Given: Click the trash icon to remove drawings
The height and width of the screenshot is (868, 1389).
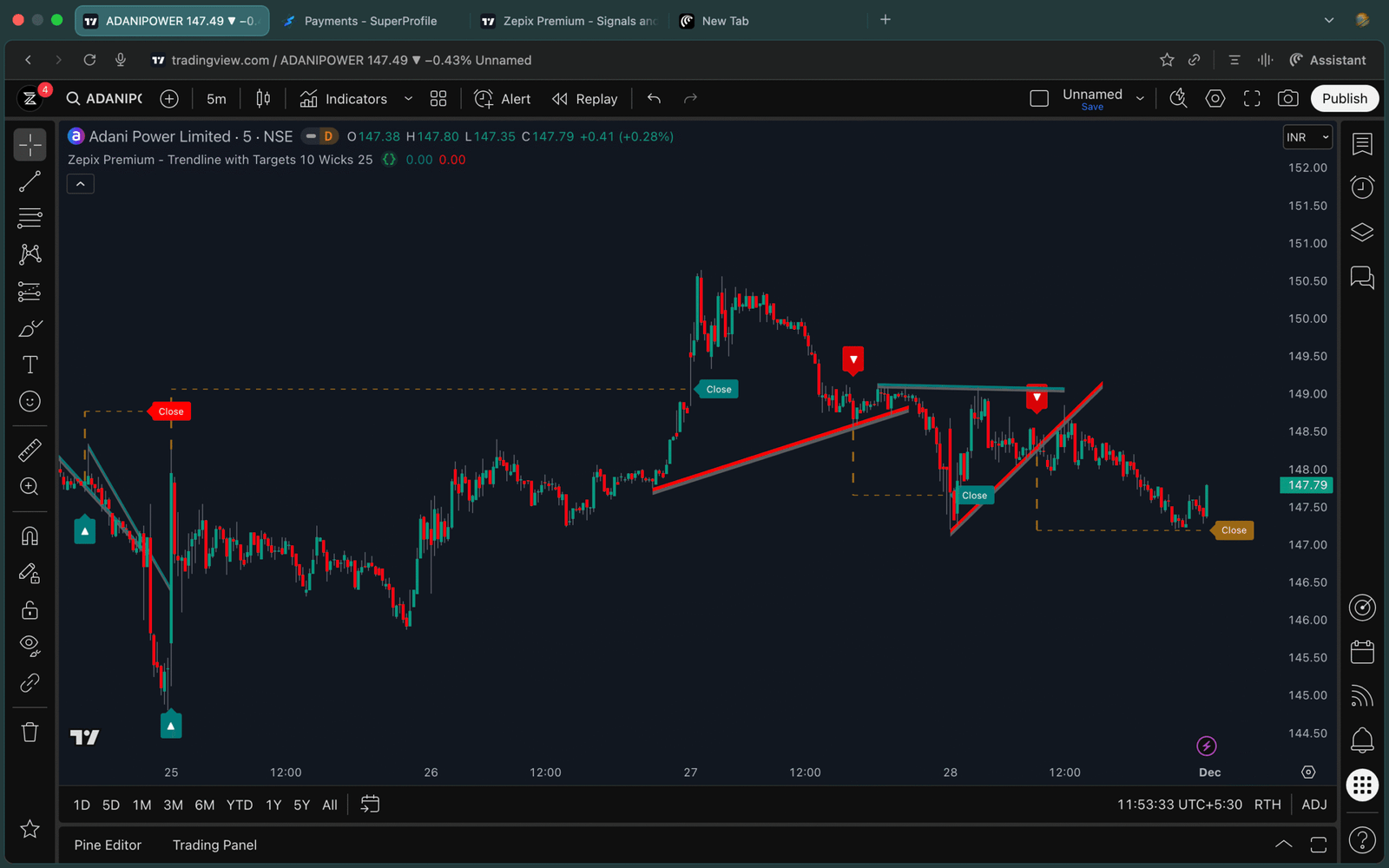Looking at the screenshot, I should (30, 732).
